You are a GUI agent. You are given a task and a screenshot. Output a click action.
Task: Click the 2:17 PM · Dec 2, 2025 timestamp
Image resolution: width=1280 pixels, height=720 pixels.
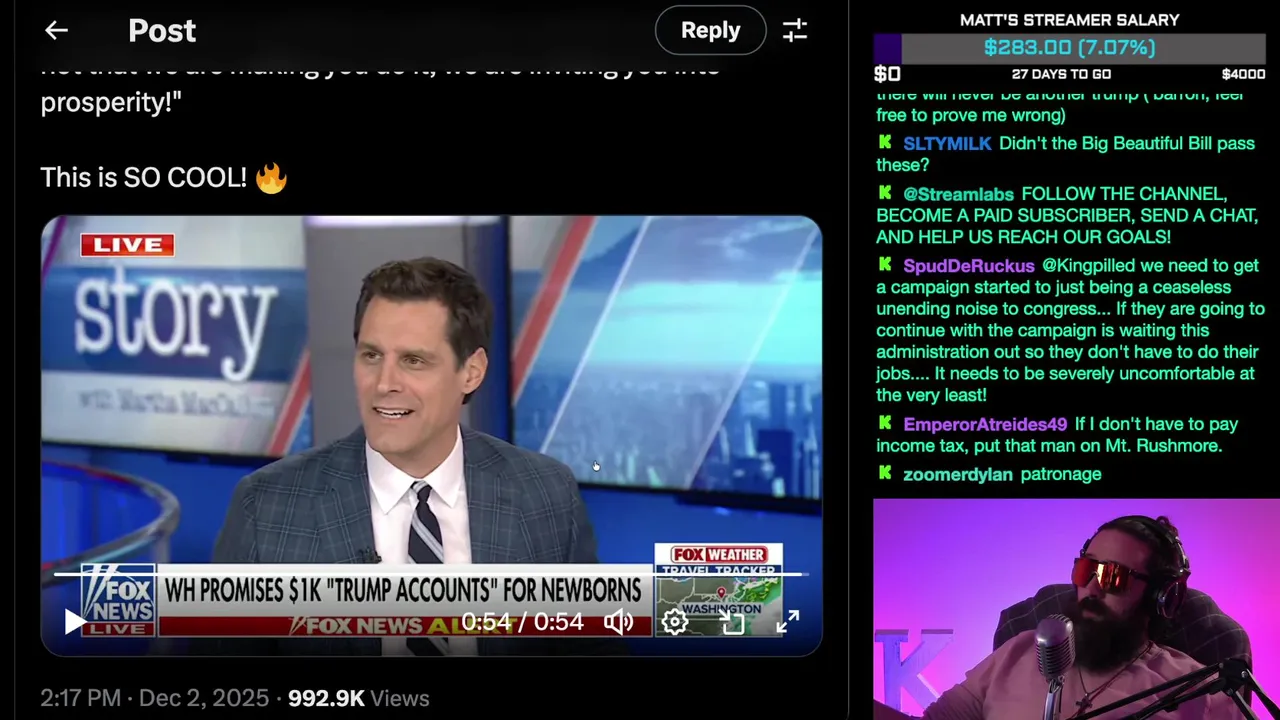click(155, 698)
